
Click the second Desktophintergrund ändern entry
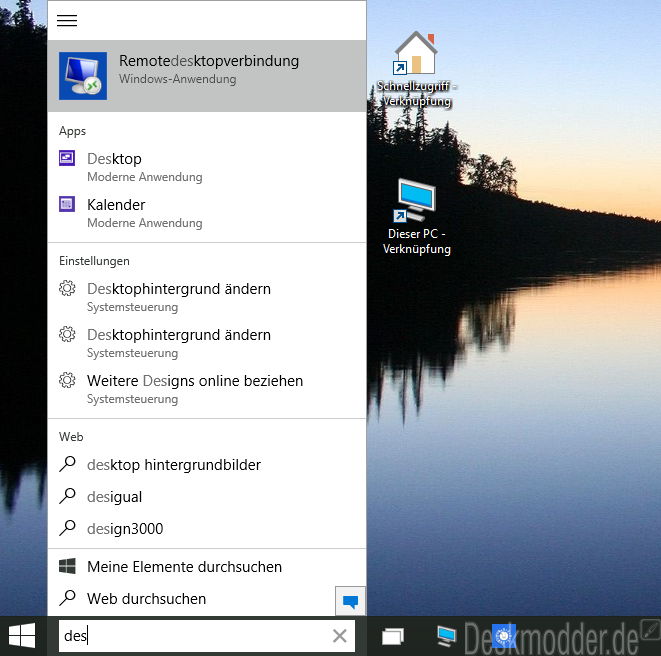point(207,343)
